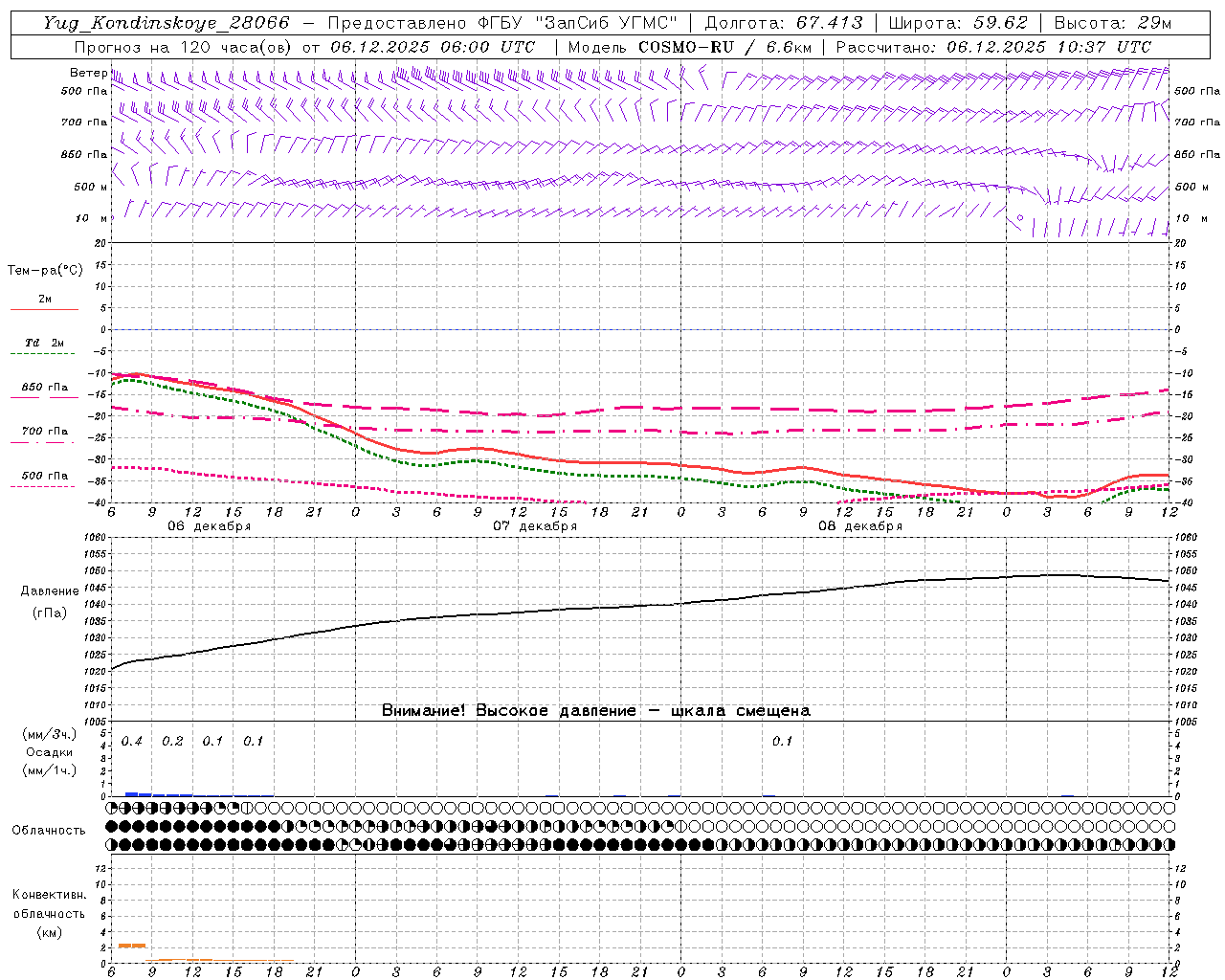
Task: Select the (мм/1ч.) precipitation unit label
Action: click(50, 769)
